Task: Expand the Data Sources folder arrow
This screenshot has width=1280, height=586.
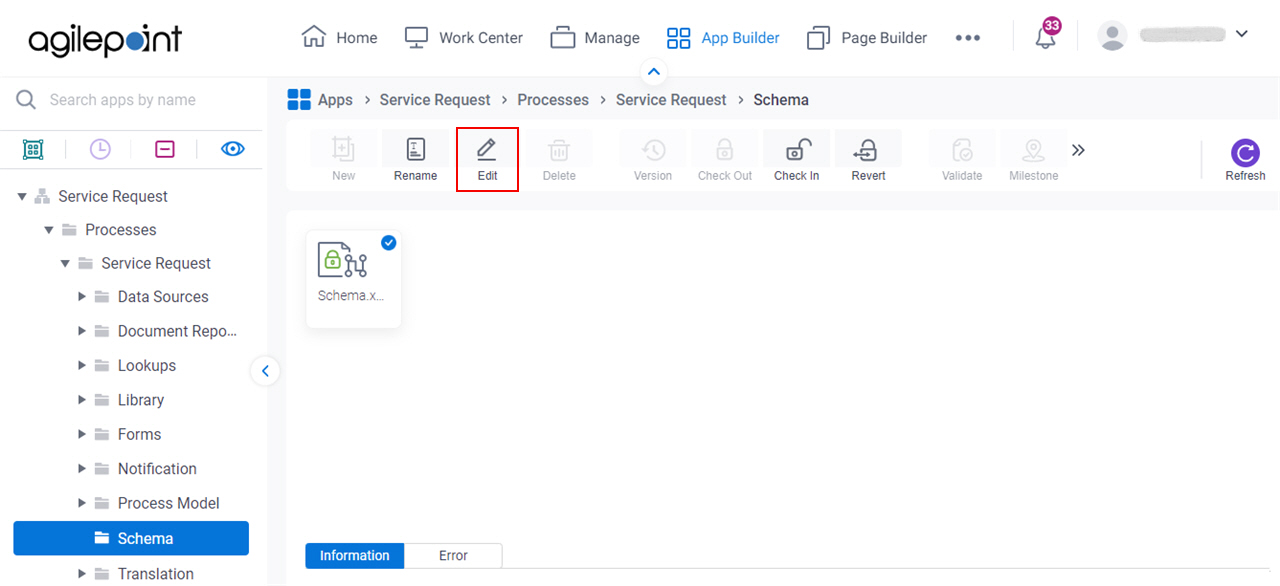Action: [x=82, y=297]
